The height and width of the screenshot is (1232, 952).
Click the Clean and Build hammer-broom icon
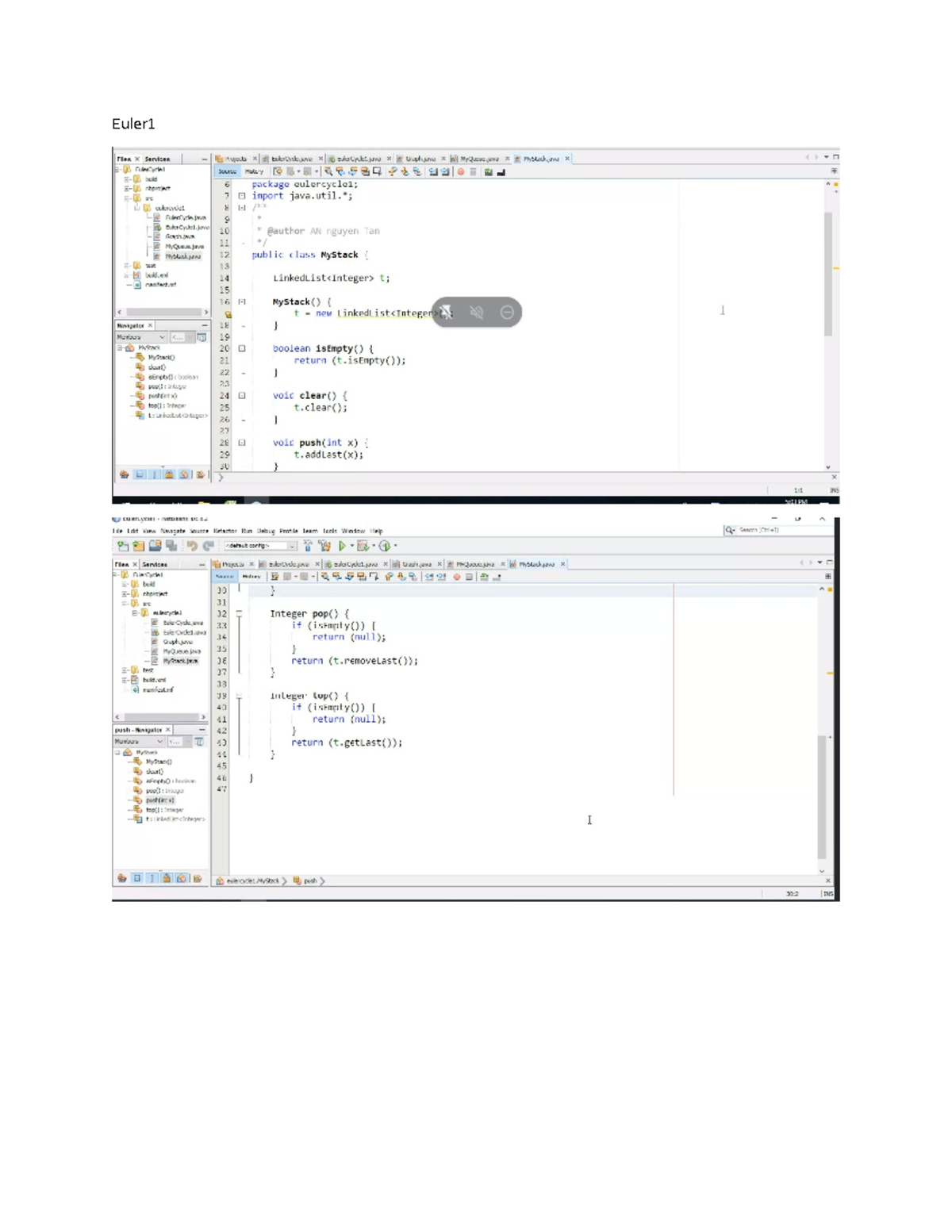[x=324, y=546]
